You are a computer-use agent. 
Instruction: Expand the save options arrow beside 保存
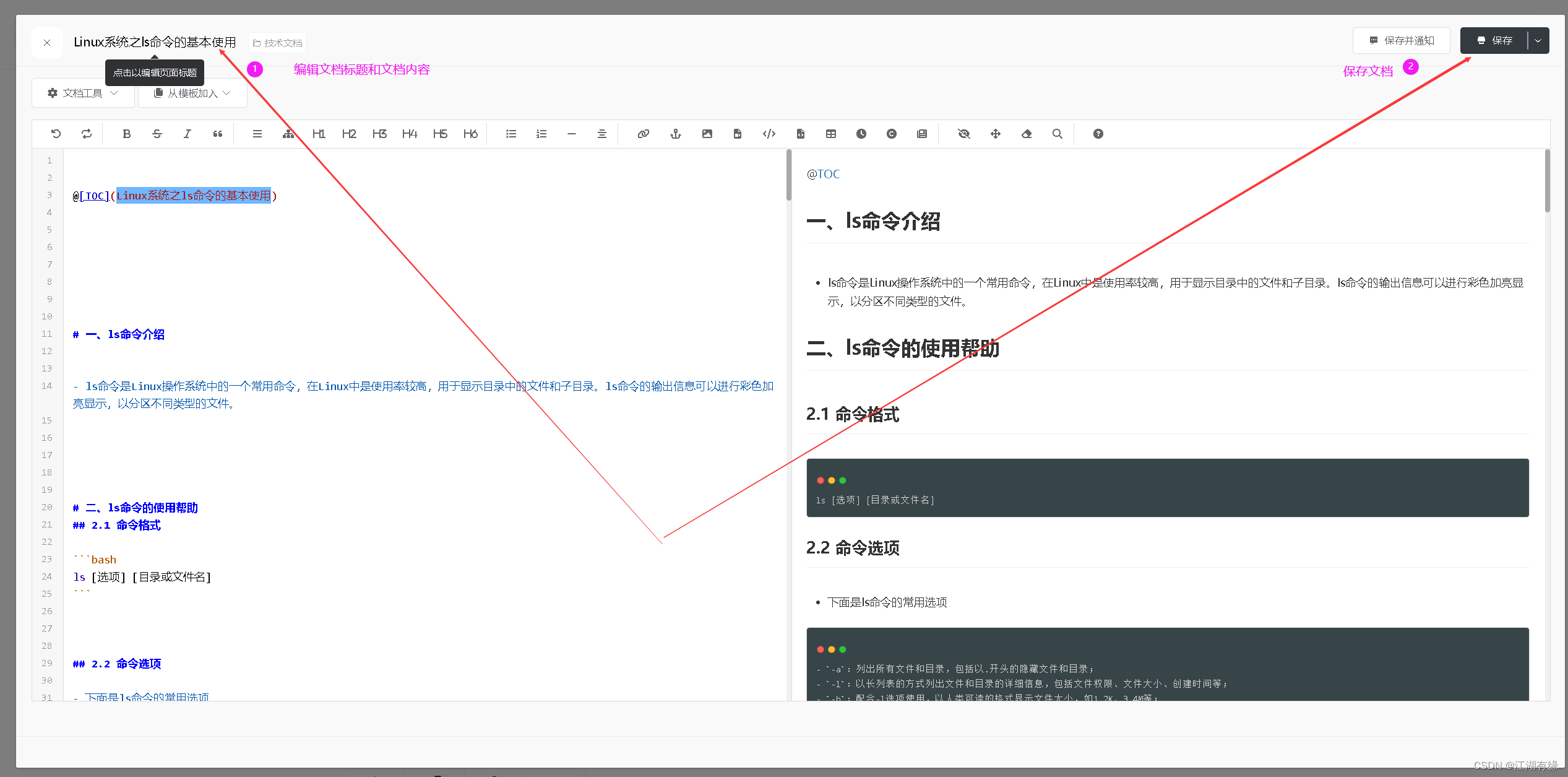click(1538, 41)
